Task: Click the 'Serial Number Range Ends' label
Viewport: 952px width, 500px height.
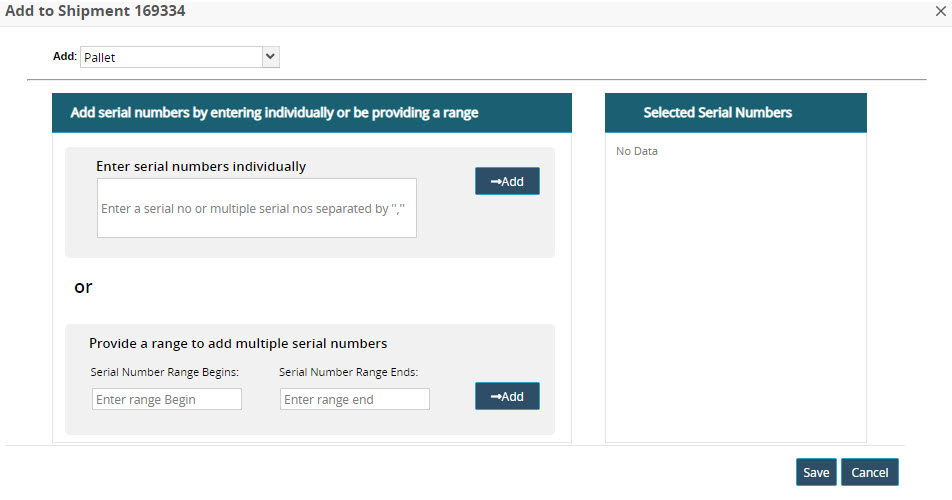Action: point(348,372)
